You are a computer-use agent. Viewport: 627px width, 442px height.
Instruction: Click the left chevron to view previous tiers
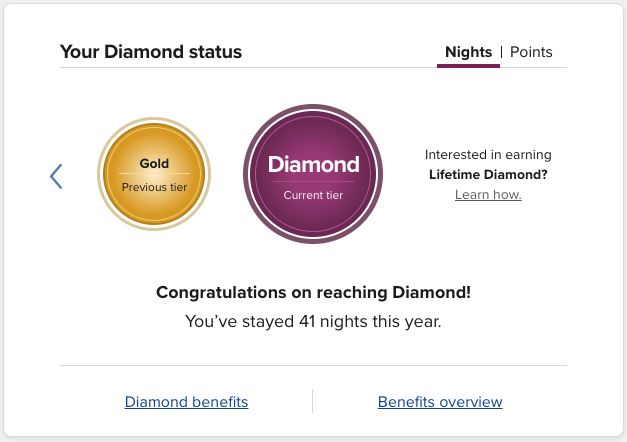(x=56, y=177)
